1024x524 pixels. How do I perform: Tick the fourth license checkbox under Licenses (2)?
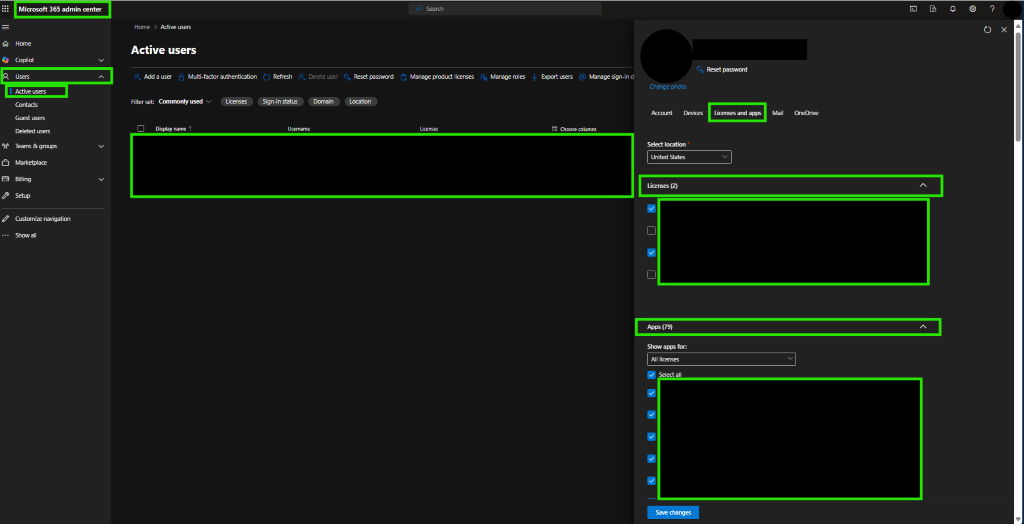tap(651, 274)
